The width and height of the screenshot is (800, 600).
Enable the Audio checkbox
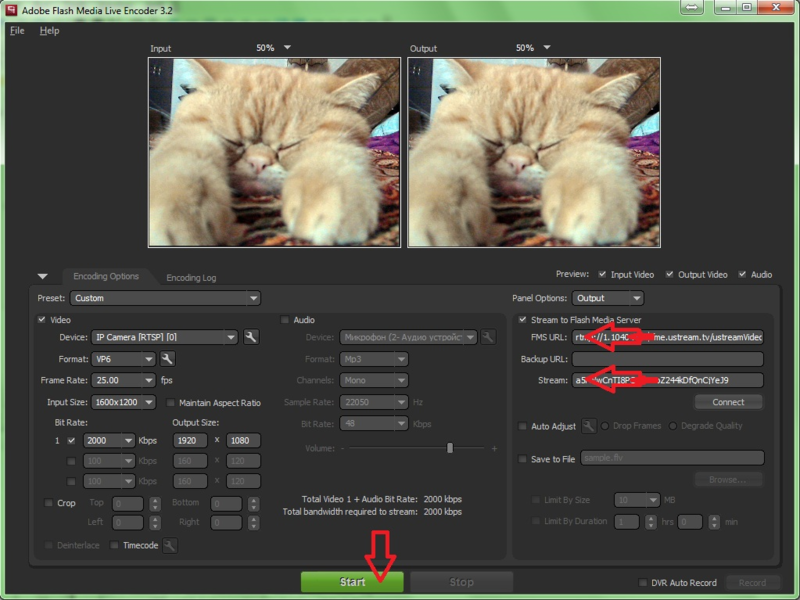(285, 320)
